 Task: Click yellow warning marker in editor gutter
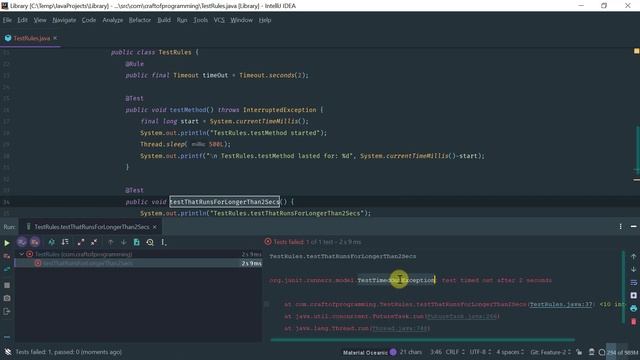(636, 51)
